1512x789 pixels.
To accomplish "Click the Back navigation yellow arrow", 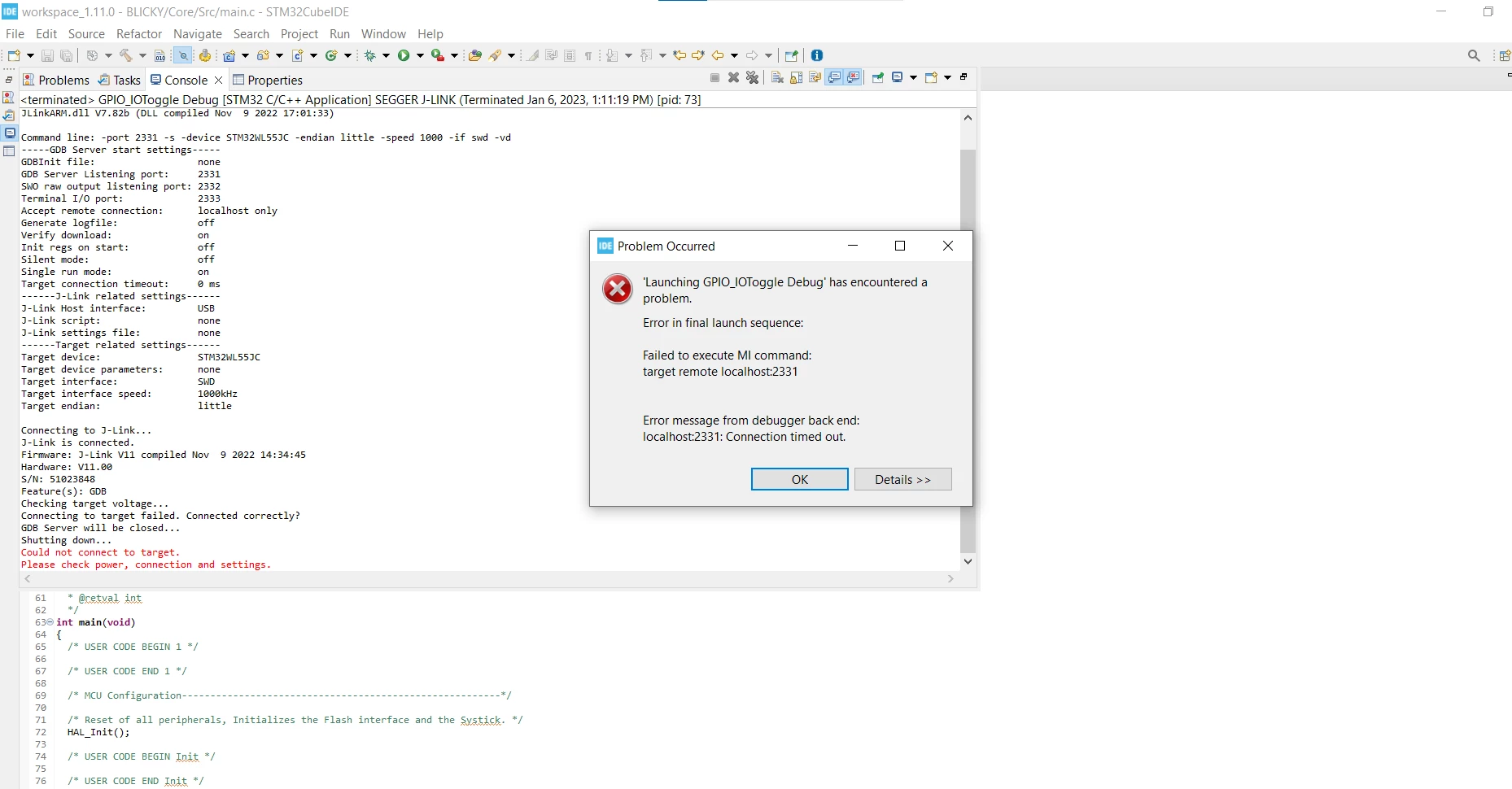I will click(718, 55).
